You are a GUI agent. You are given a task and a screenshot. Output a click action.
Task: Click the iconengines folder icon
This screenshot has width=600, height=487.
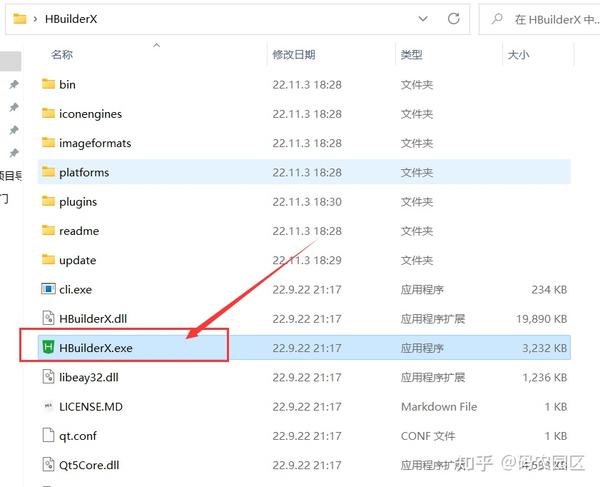pos(48,113)
